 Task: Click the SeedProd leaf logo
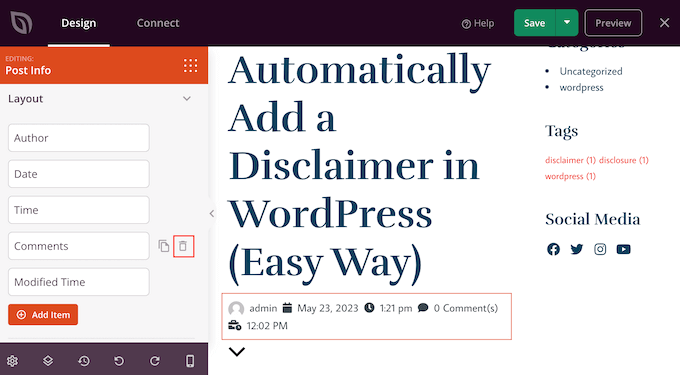coord(21,23)
